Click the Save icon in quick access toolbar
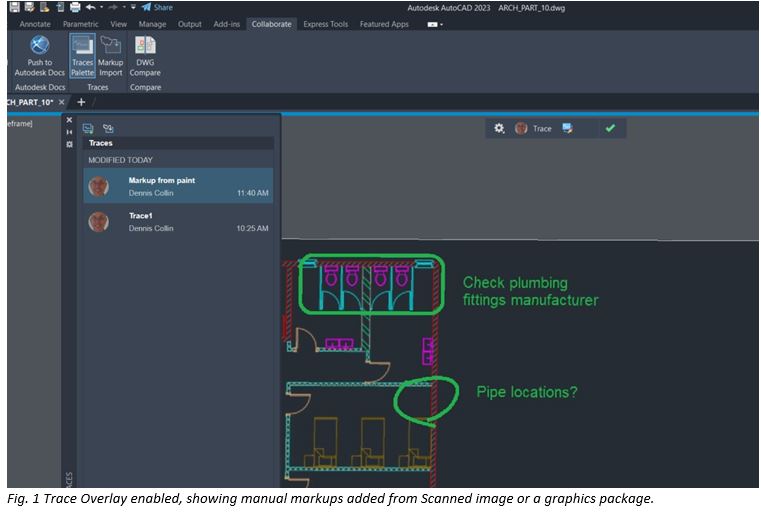Viewport: 761px width, 514px height. point(15,7)
